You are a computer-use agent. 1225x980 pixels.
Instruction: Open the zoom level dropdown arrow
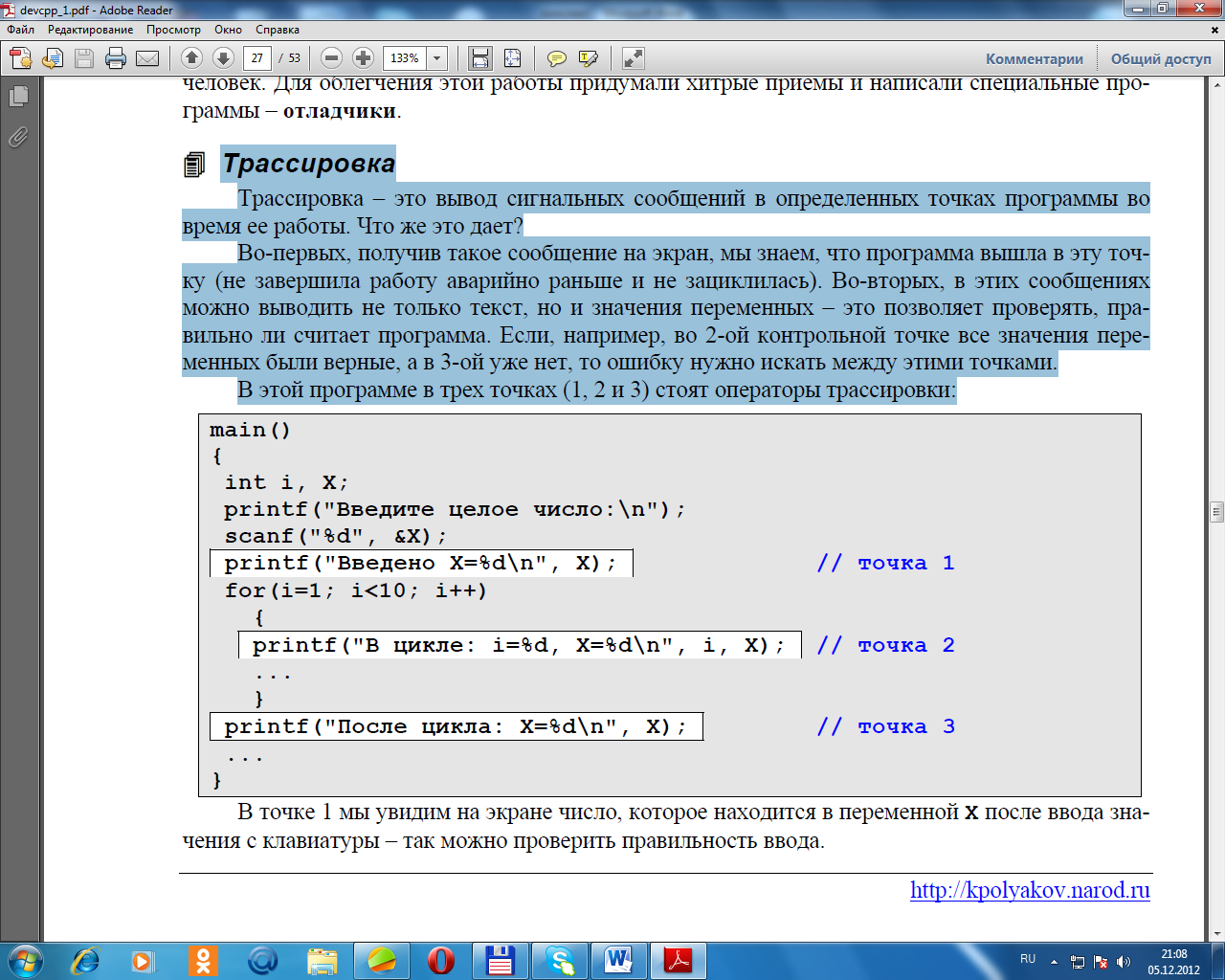(x=437, y=58)
